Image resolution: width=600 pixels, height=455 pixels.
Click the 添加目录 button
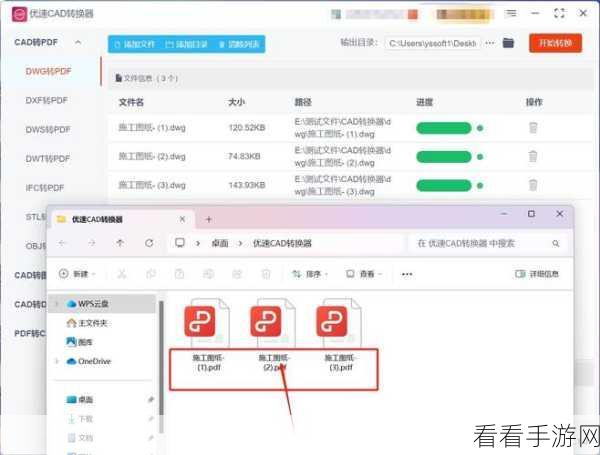pos(186,44)
